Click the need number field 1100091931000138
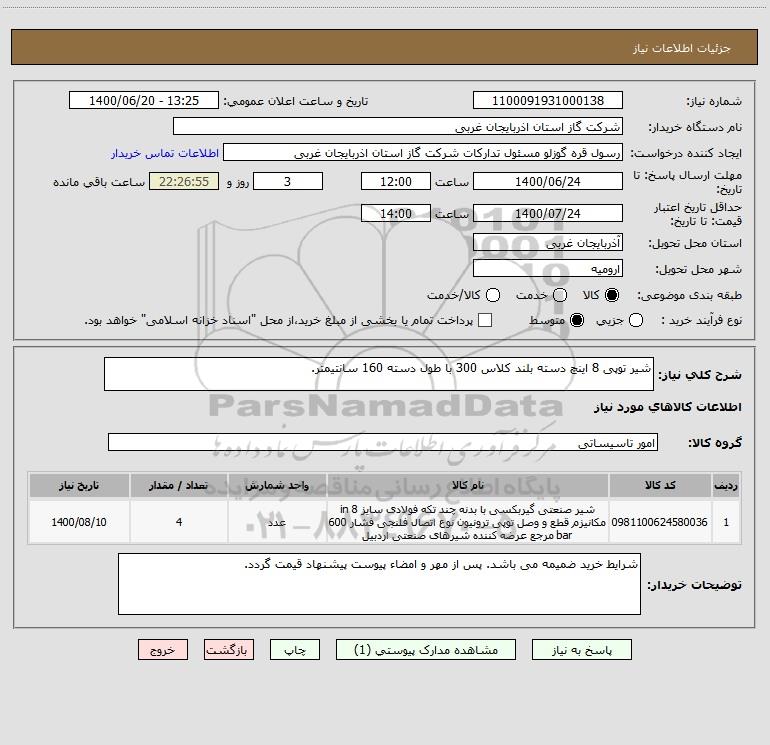The width and height of the screenshot is (770, 745). coord(548,101)
